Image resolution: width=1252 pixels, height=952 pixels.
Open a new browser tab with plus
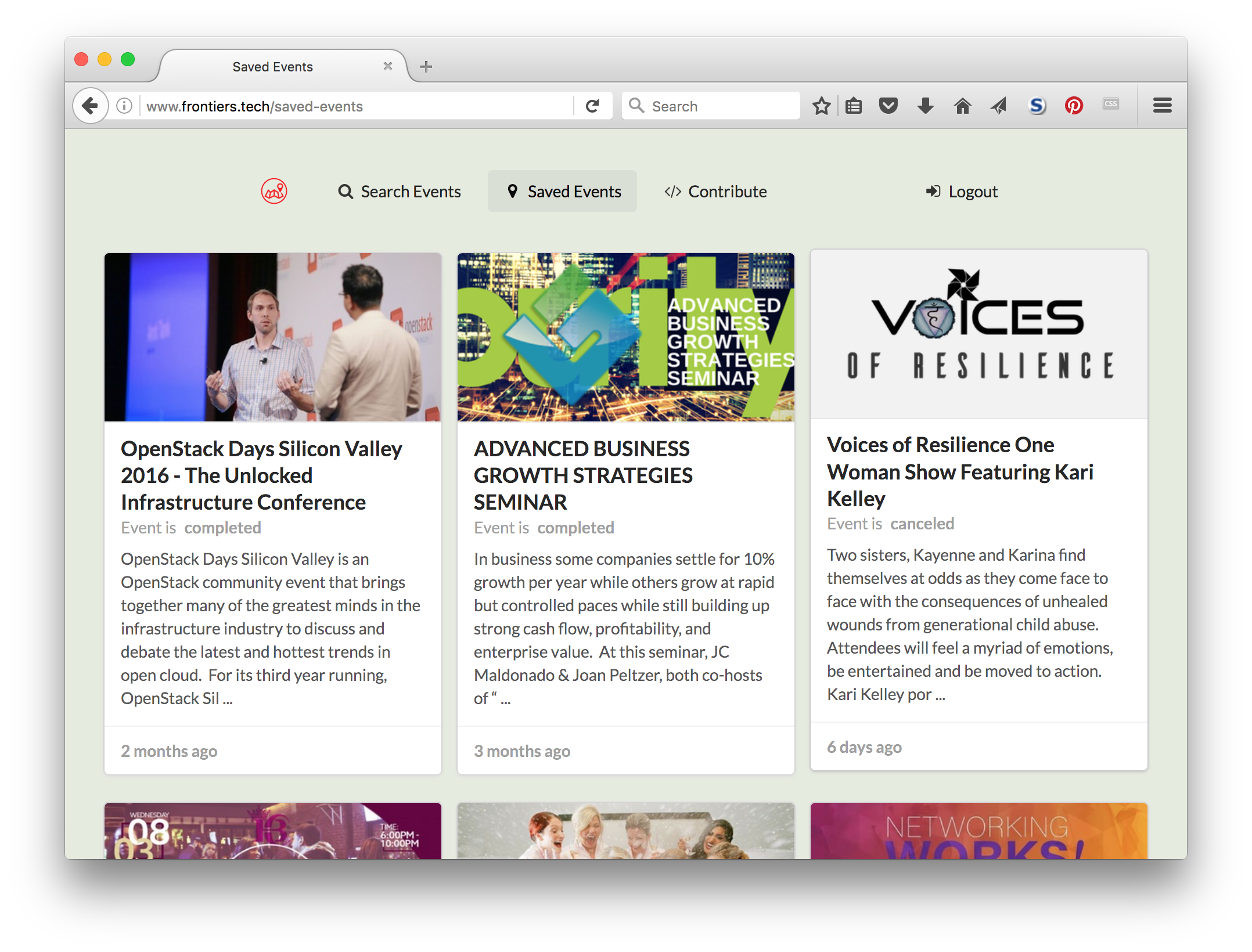point(426,67)
